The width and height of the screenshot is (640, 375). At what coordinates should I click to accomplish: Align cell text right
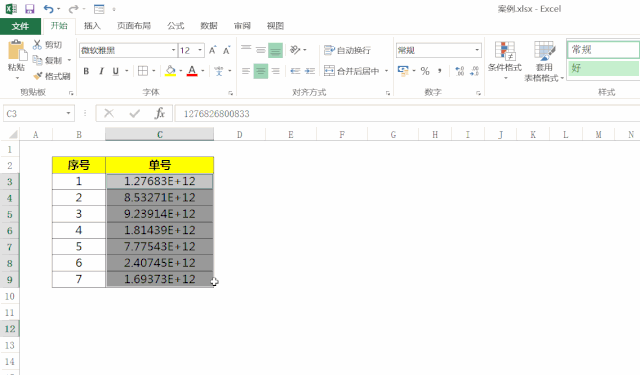[276, 71]
